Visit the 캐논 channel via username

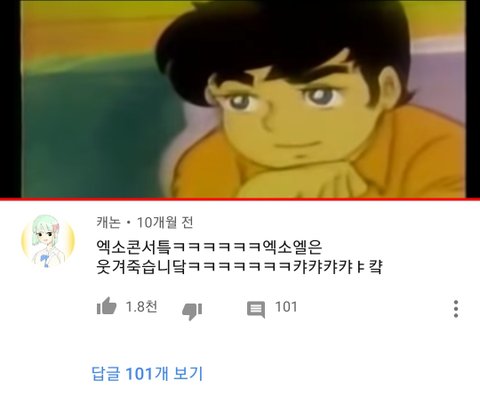pos(108,222)
